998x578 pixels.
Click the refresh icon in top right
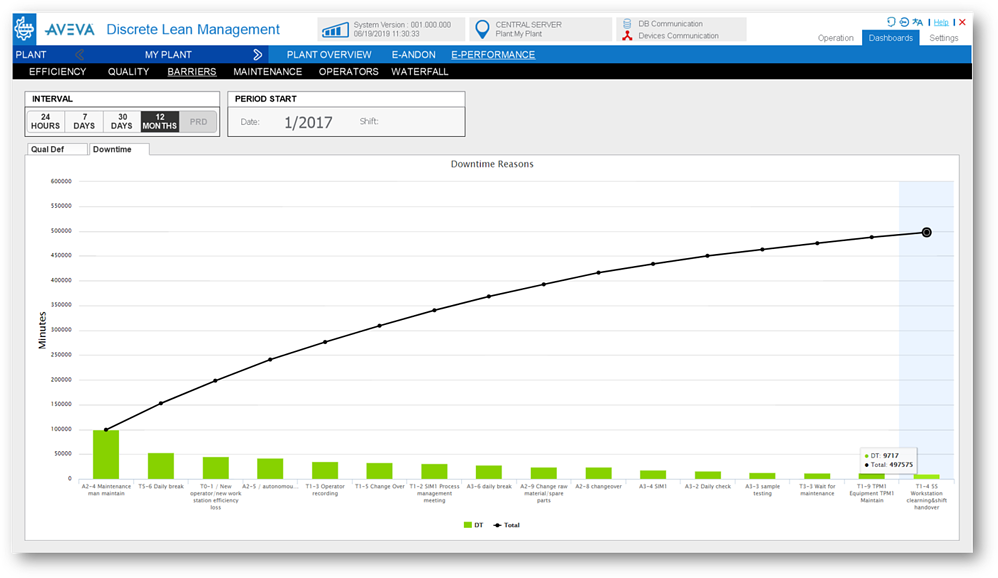(x=891, y=22)
